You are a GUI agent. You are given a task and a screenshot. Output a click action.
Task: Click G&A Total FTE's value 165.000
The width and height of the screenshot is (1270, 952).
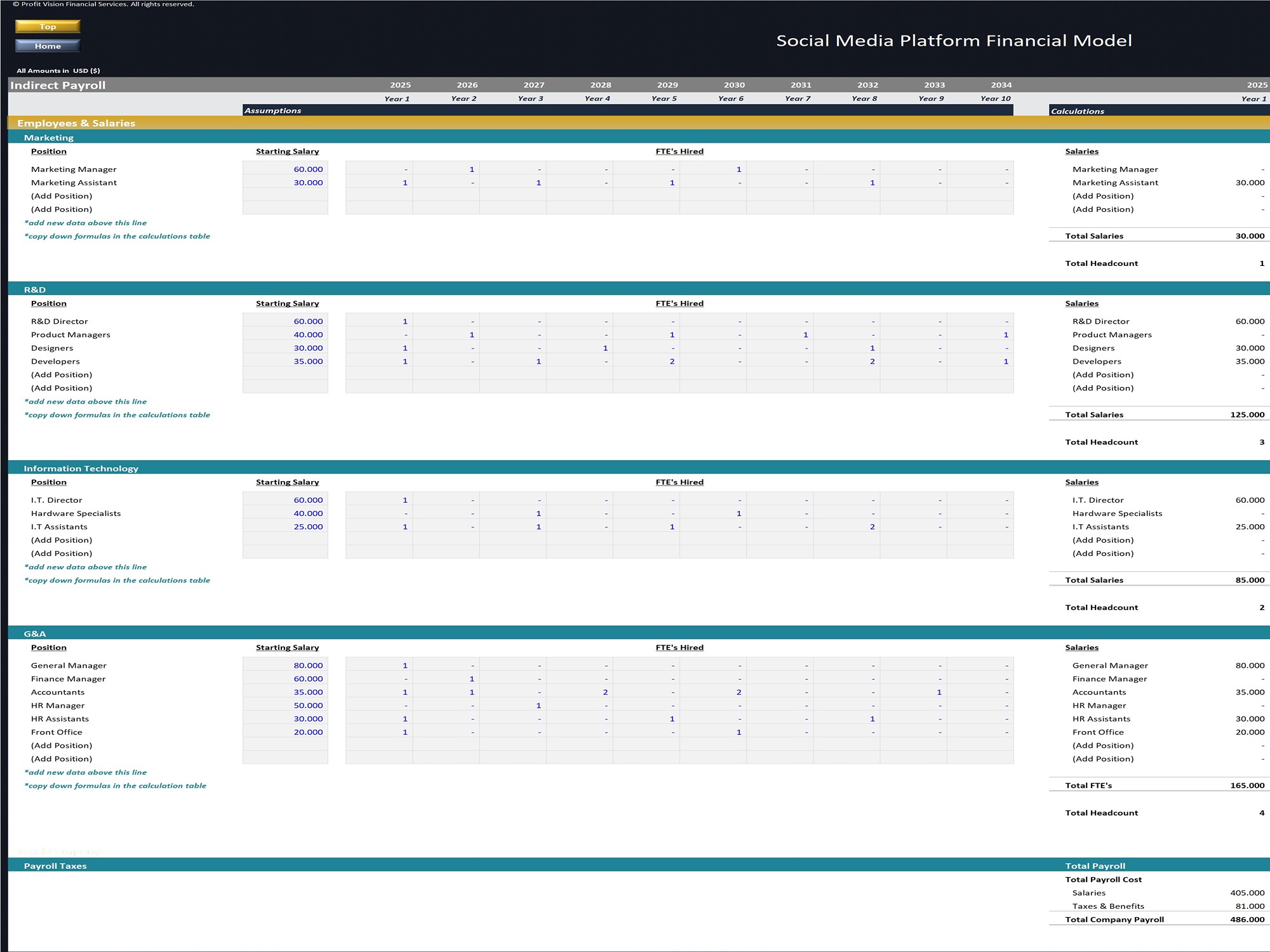(x=1247, y=786)
